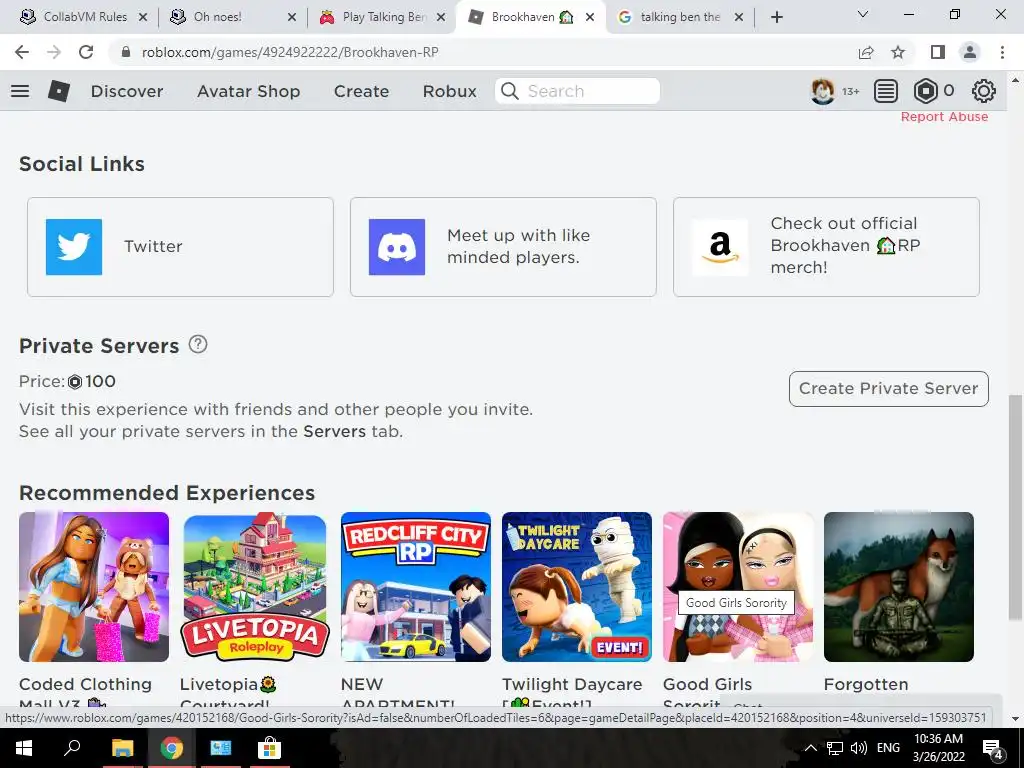Open the Avatar Shop menu item
Viewport: 1024px width, 768px height.
pyautogui.click(x=248, y=91)
